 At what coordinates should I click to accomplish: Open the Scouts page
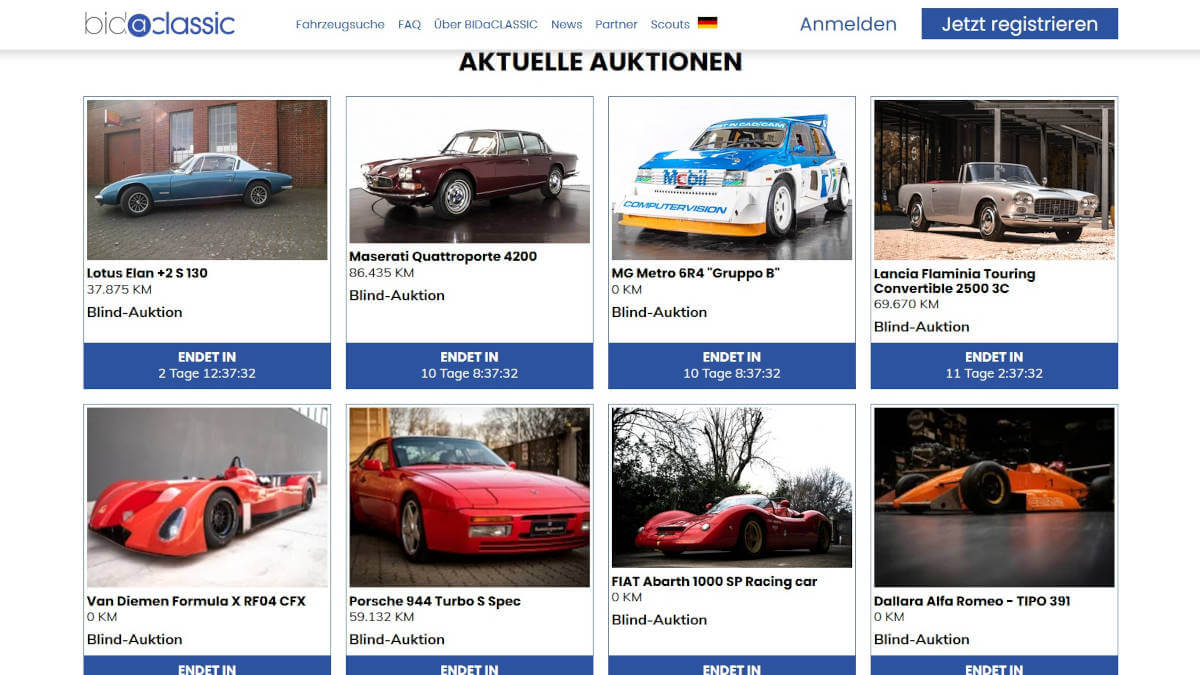(670, 24)
